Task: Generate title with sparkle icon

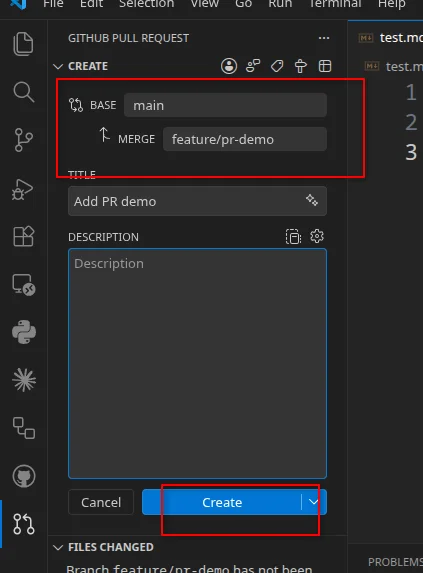Action: 312,200
